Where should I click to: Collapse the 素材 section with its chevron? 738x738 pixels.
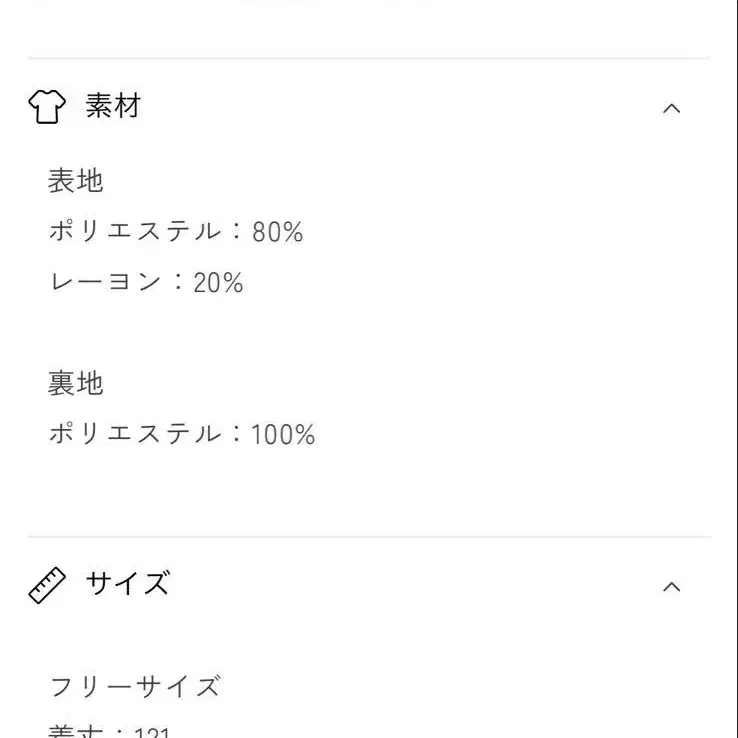[671, 108]
